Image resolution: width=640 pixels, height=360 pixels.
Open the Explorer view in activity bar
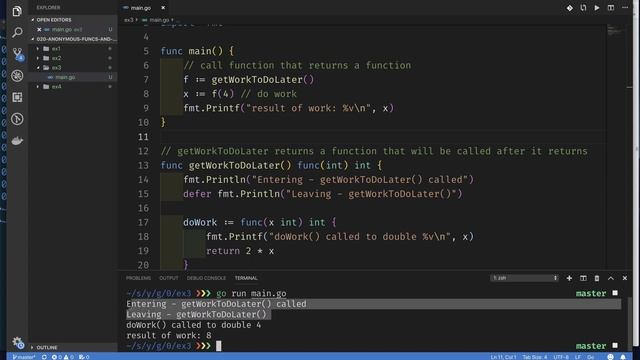point(17,11)
